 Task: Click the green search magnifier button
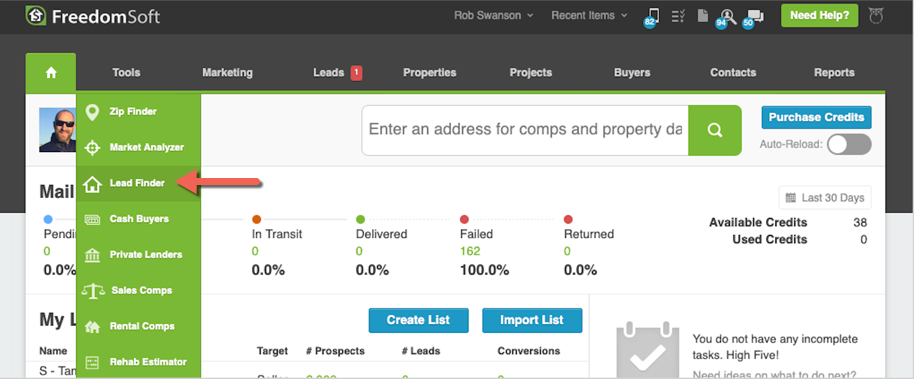click(715, 131)
